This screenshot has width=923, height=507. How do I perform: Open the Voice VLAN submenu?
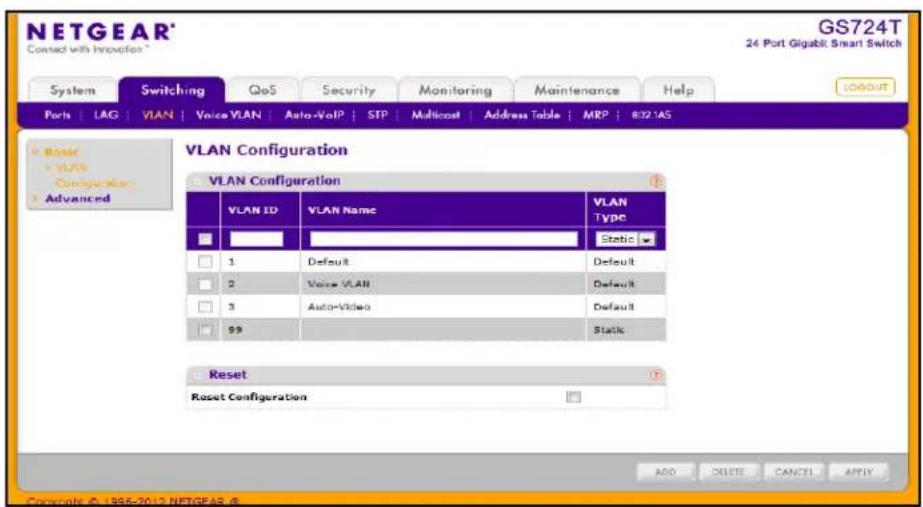pos(228,115)
